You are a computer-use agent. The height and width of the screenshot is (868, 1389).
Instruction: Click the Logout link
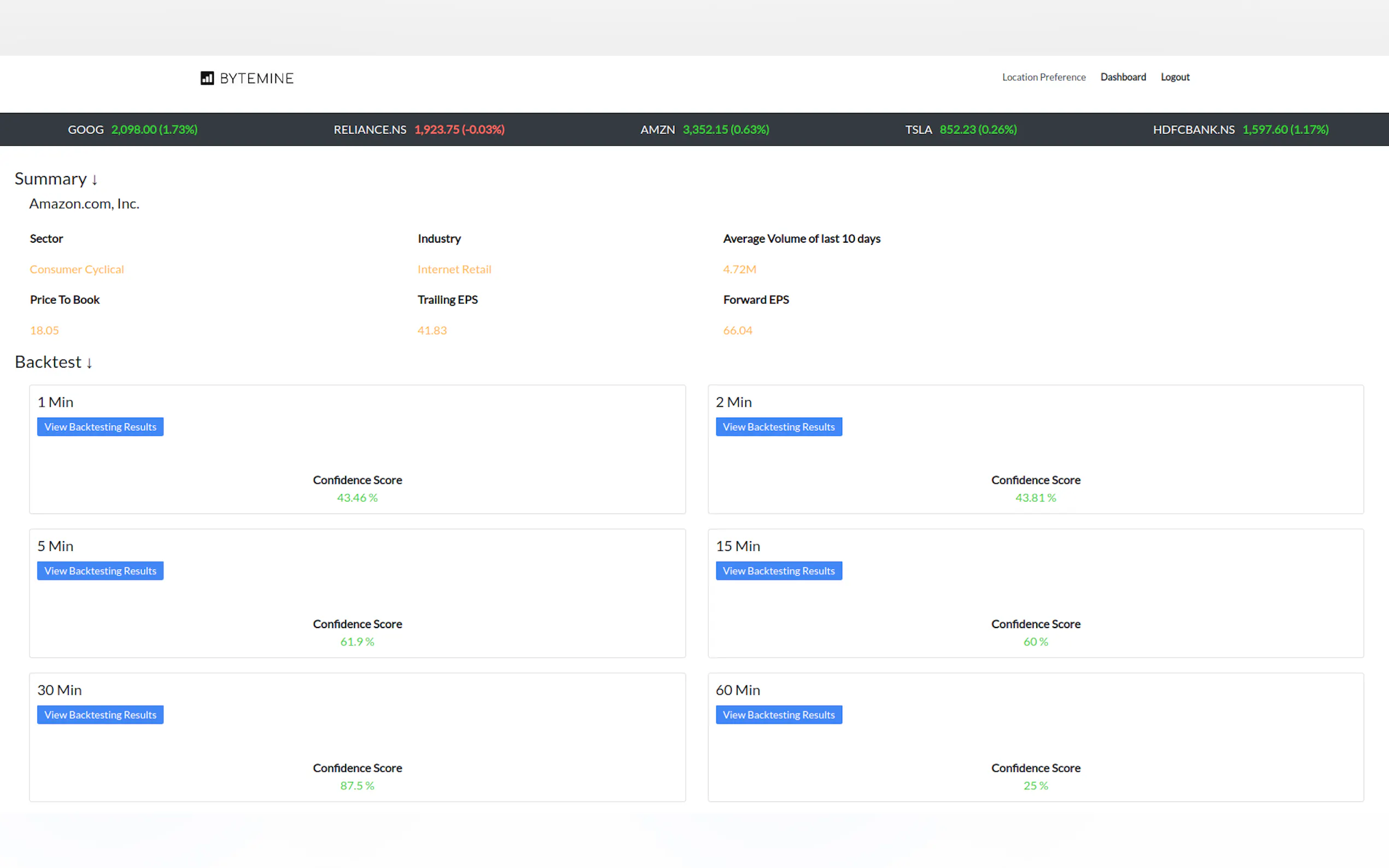pyautogui.click(x=1175, y=77)
